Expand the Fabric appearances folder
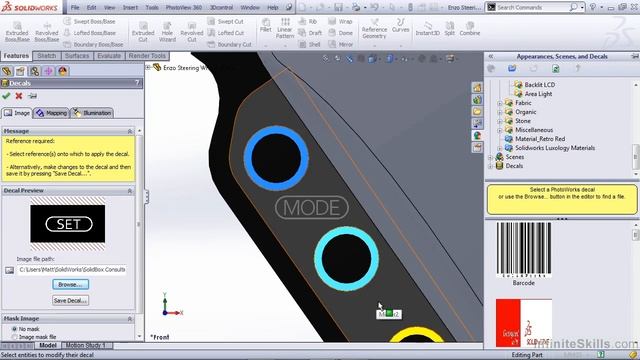The image size is (640, 360). tap(500, 103)
